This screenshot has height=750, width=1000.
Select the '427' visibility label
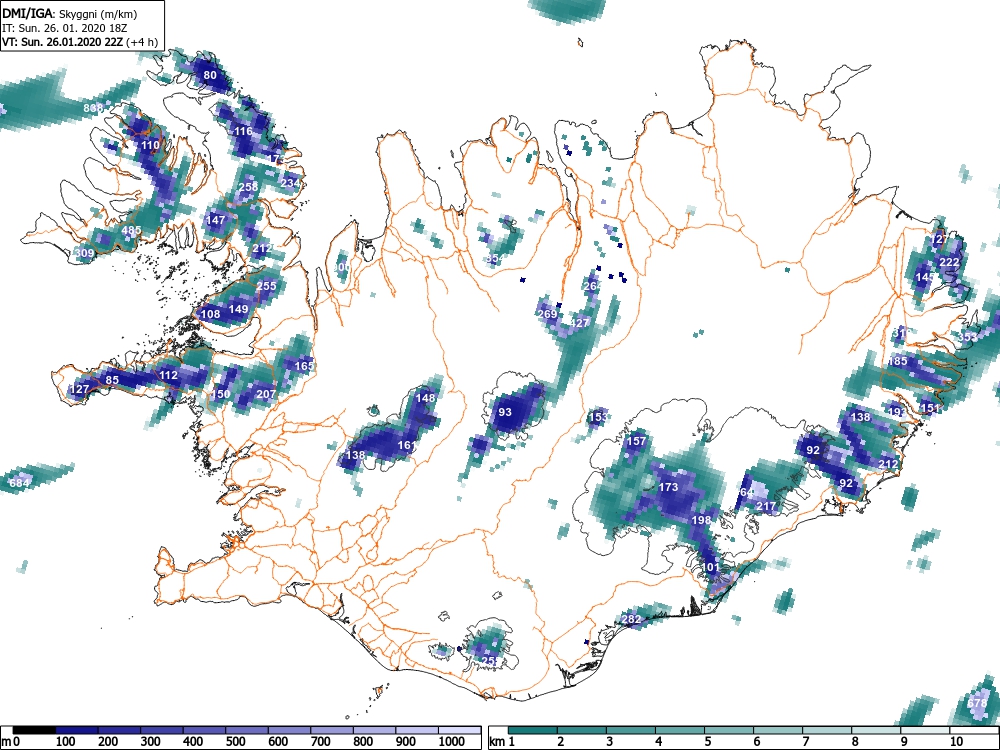(579, 323)
